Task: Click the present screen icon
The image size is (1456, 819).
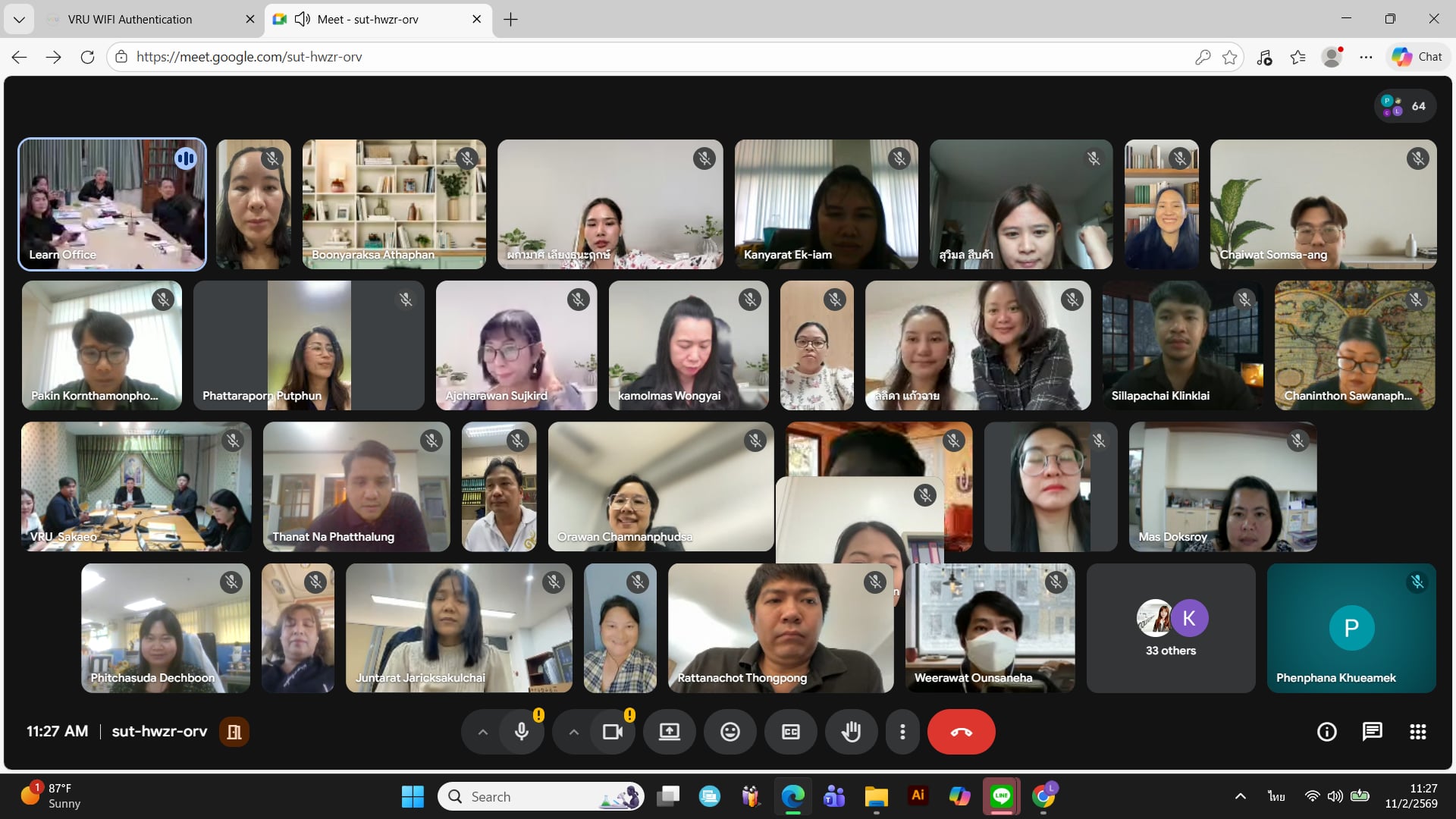Action: click(x=669, y=732)
